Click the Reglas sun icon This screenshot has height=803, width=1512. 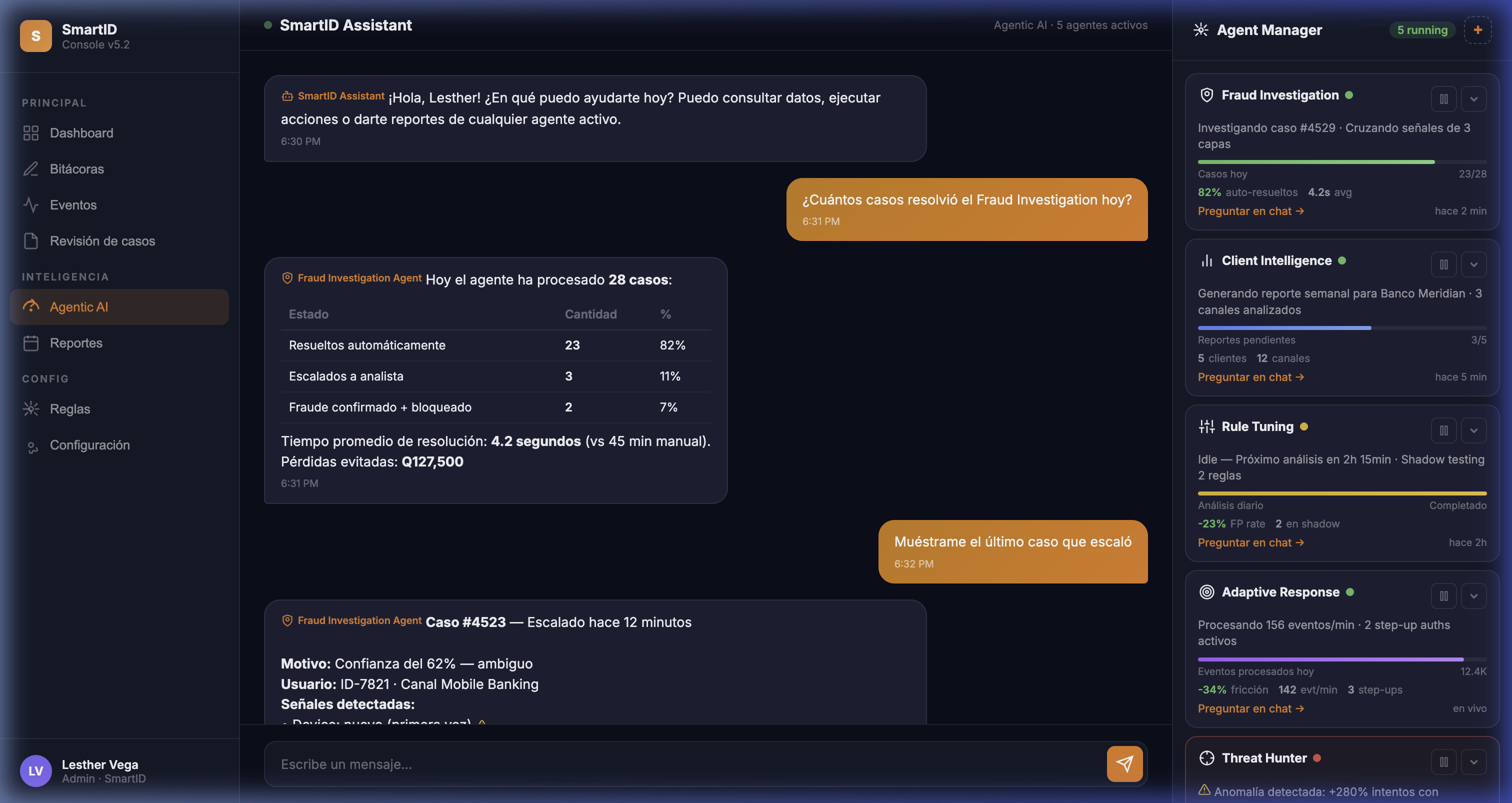[x=32, y=408]
